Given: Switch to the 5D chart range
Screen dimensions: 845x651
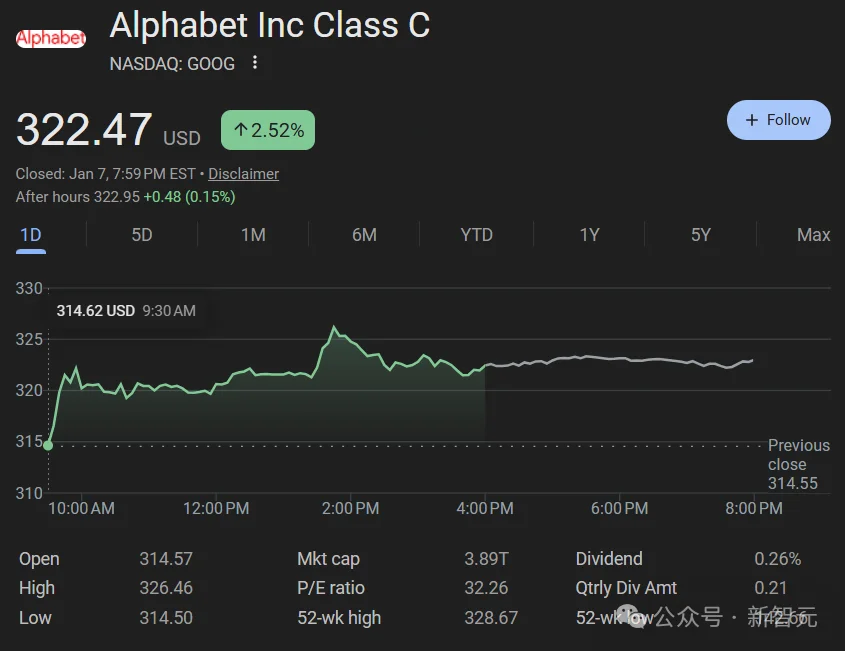Looking at the screenshot, I should point(142,235).
